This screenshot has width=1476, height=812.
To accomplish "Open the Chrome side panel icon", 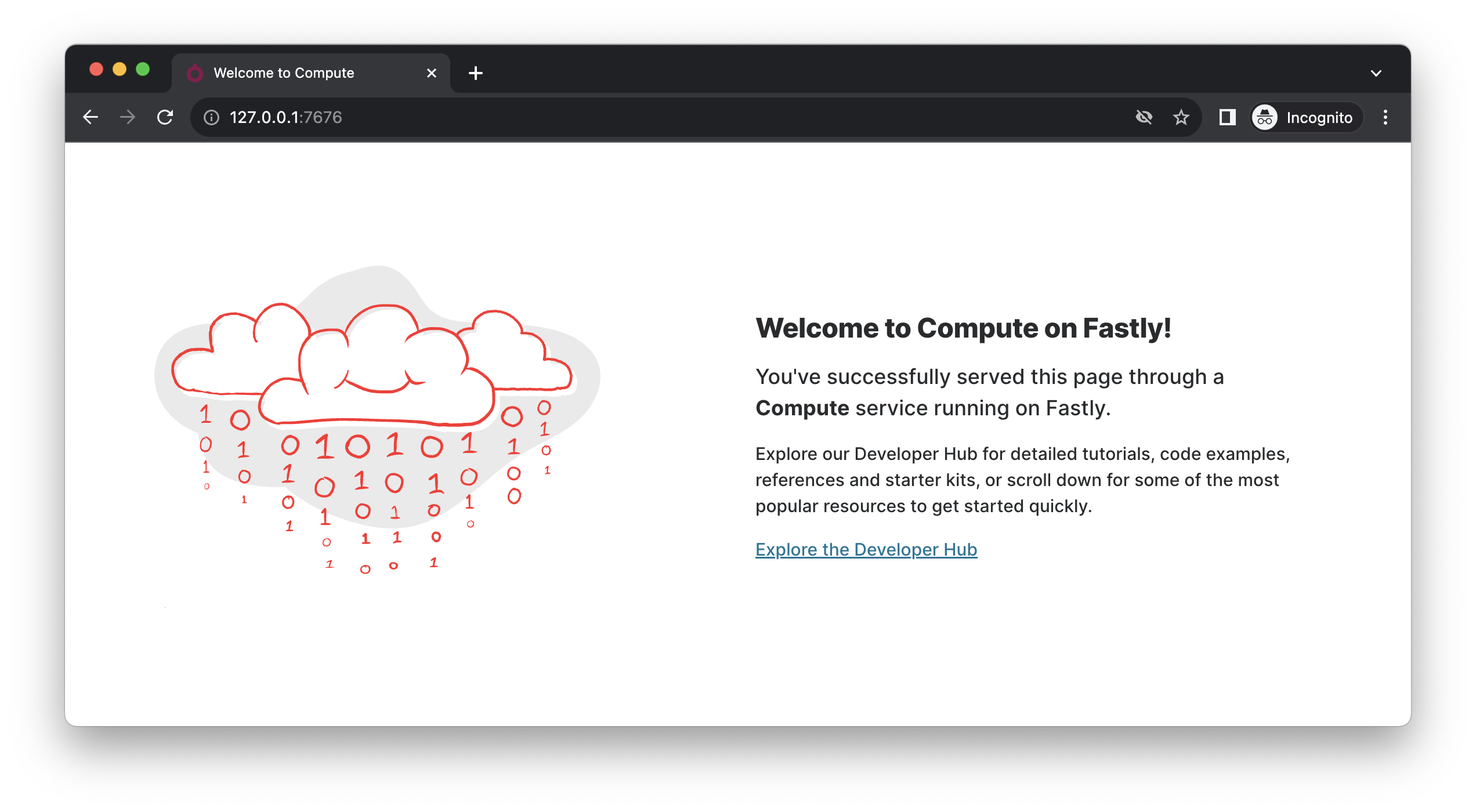I will tap(1227, 117).
